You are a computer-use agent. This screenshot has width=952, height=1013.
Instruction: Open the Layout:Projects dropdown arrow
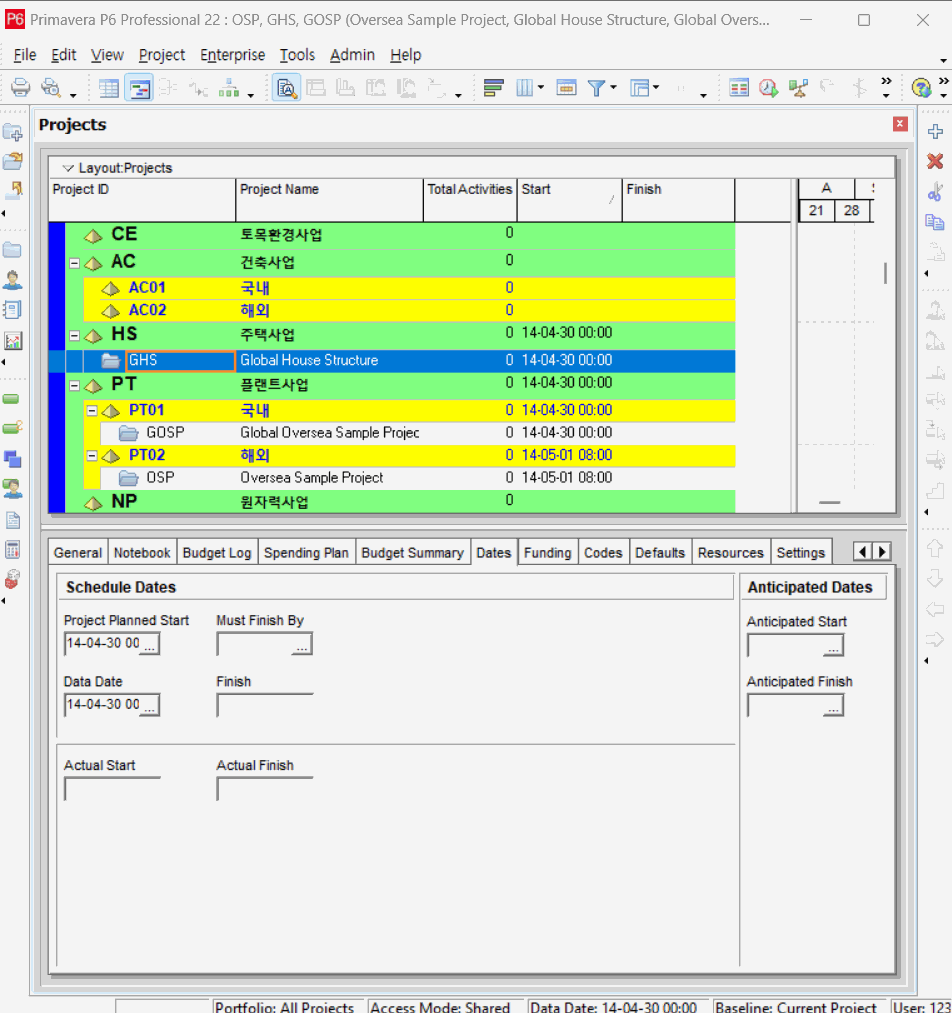click(x=68, y=168)
